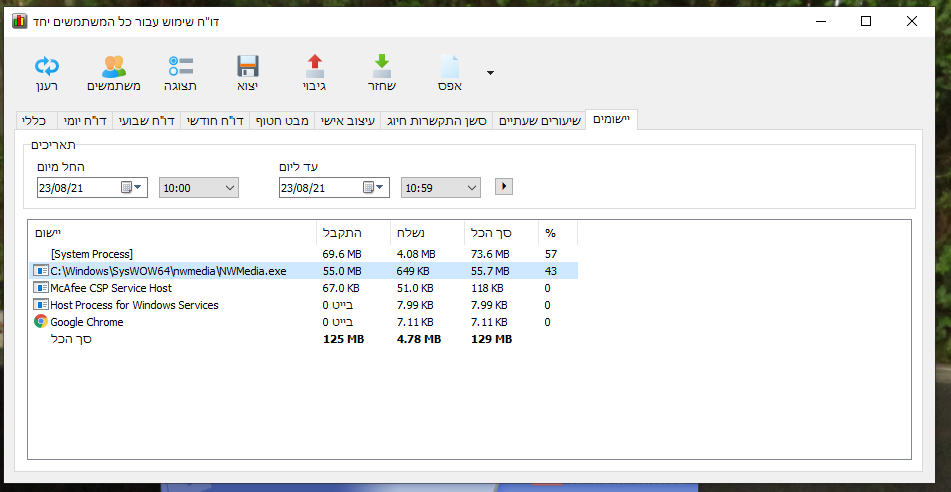Select the יישומים tab

tap(611, 120)
